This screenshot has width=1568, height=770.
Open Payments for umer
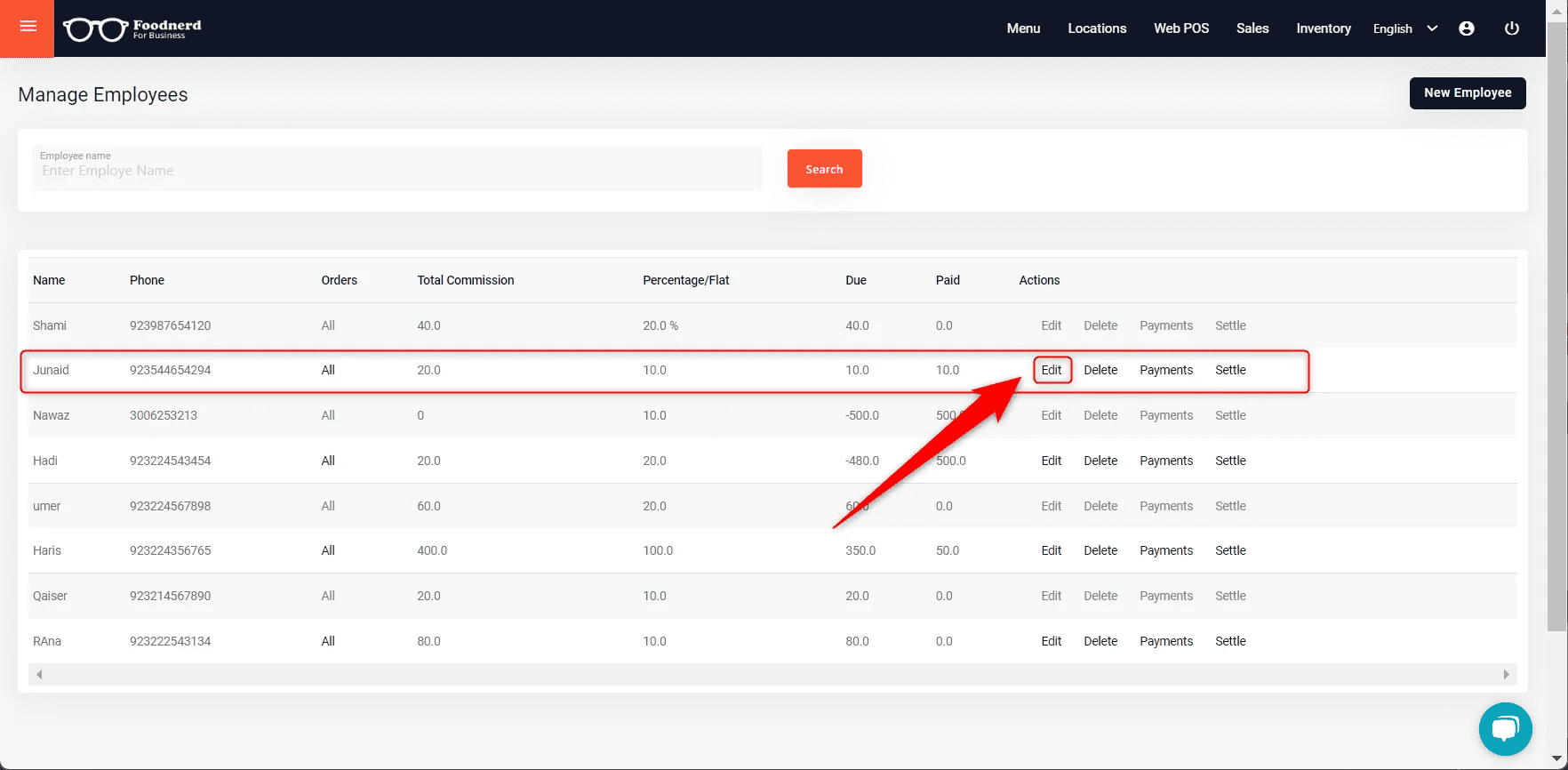1166,506
